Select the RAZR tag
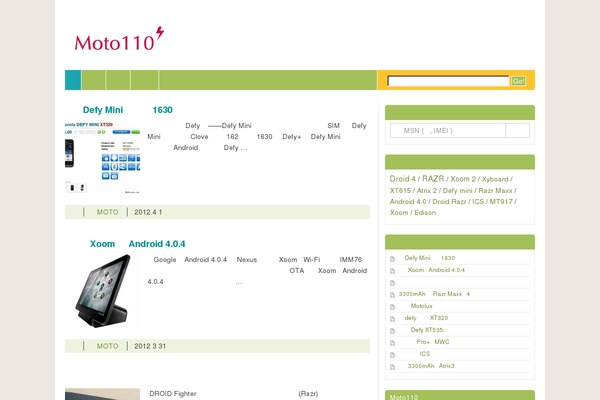The image size is (600, 400). tap(433, 179)
